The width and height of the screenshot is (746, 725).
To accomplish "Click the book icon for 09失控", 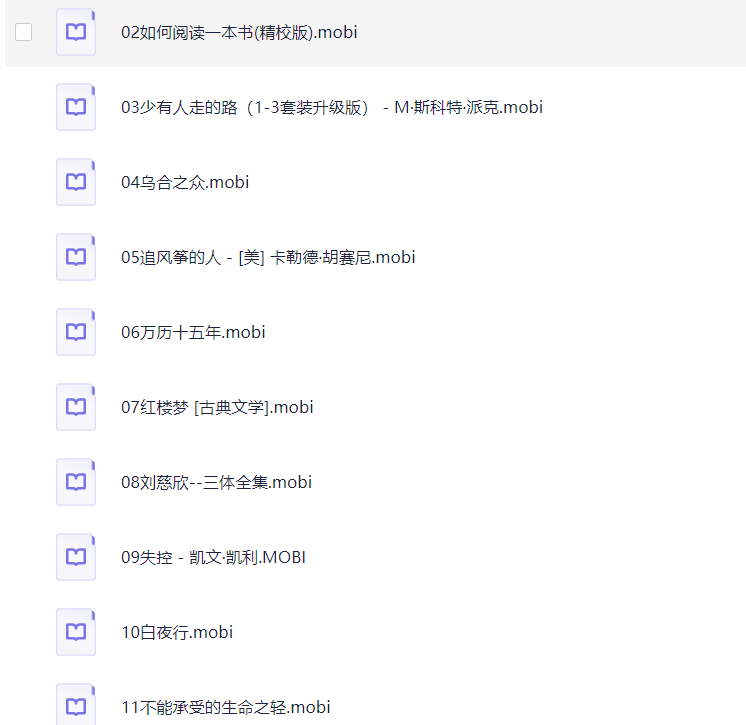I will [76, 557].
